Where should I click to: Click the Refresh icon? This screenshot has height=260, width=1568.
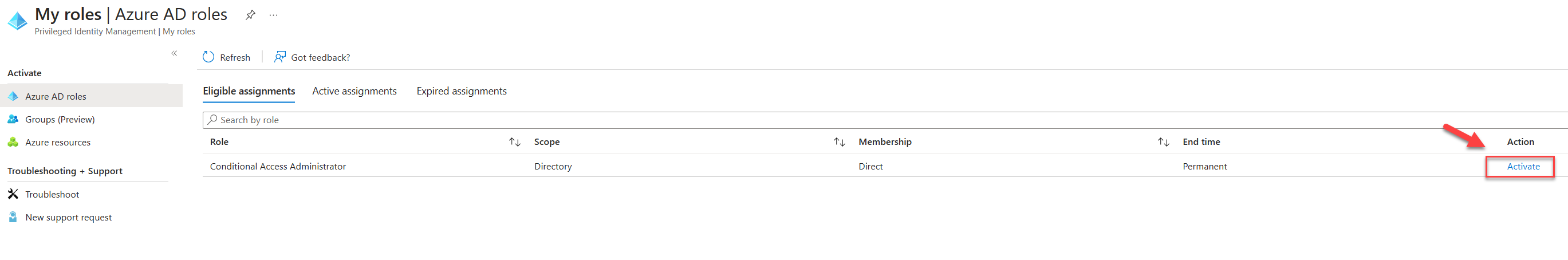click(208, 57)
